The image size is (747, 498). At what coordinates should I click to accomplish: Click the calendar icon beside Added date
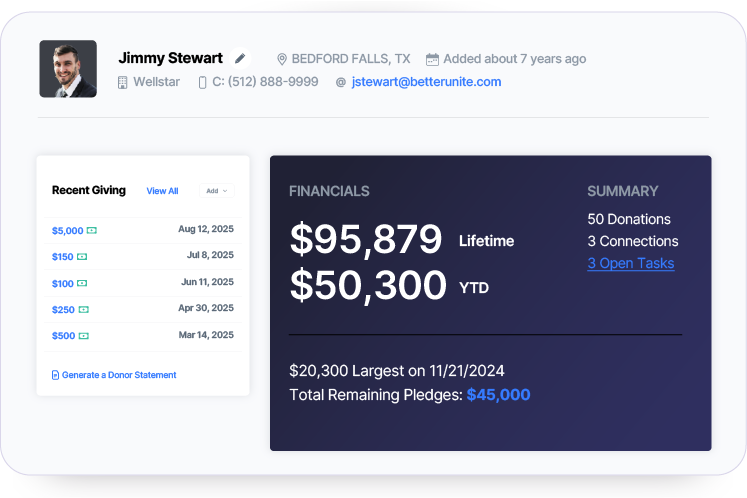click(x=432, y=59)
